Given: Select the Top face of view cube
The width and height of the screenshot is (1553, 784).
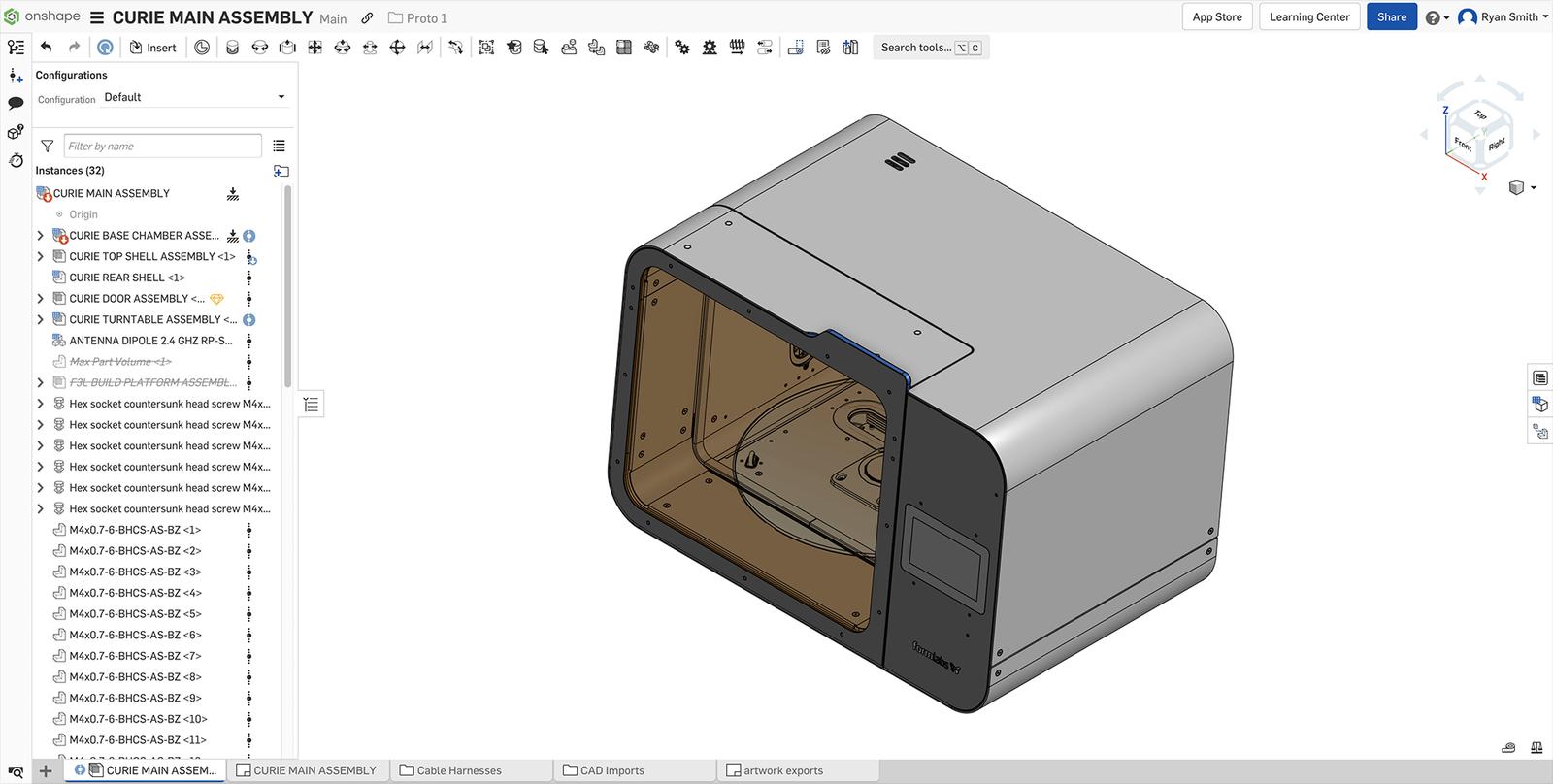Looking at the screenshot, I should 1479,115.
